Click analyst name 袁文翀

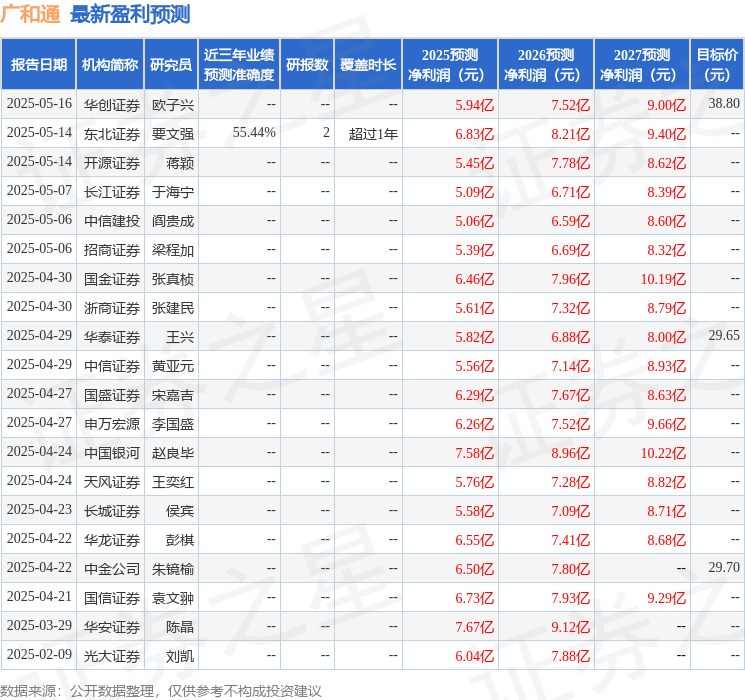tap(173, 598)
